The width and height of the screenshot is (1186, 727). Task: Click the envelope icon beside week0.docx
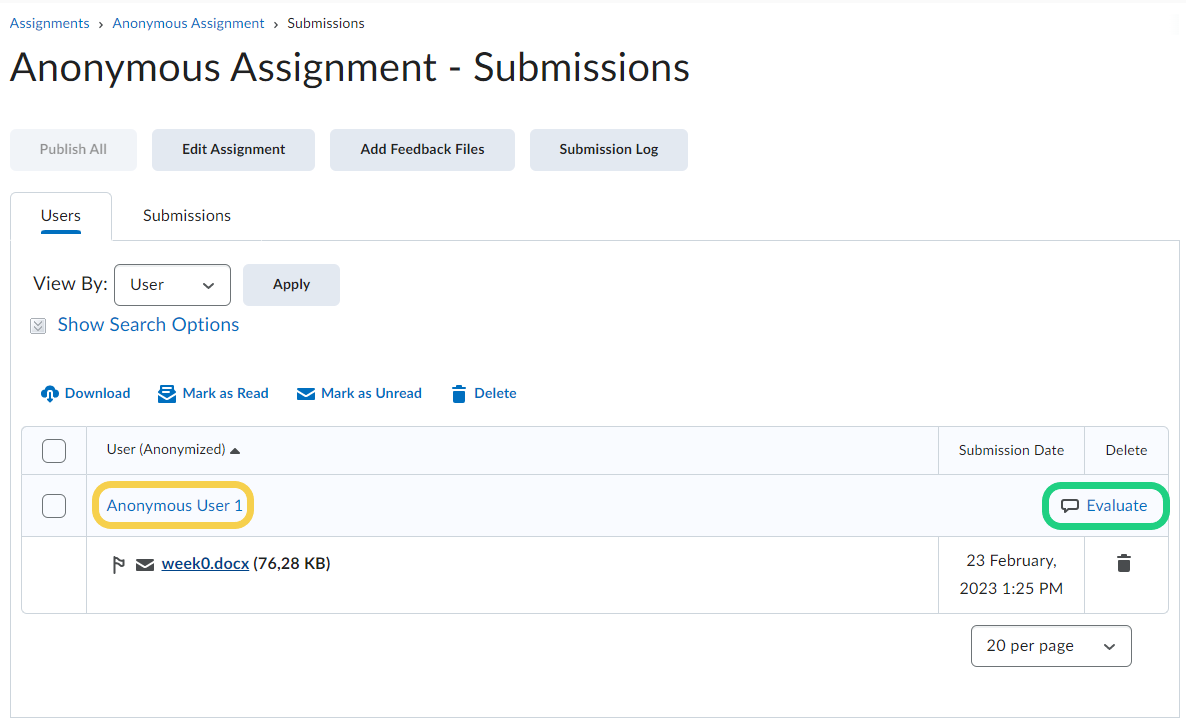[145, 565]
